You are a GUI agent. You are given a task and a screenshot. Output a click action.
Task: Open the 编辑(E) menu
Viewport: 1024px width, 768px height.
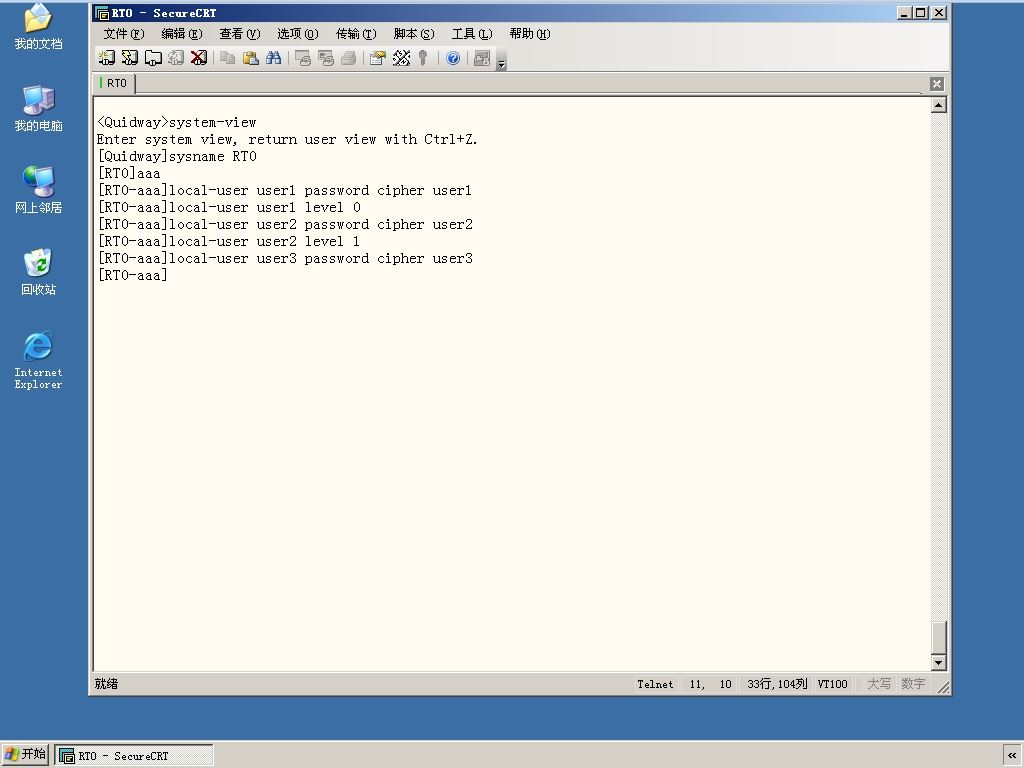click(x=182, y=34)
